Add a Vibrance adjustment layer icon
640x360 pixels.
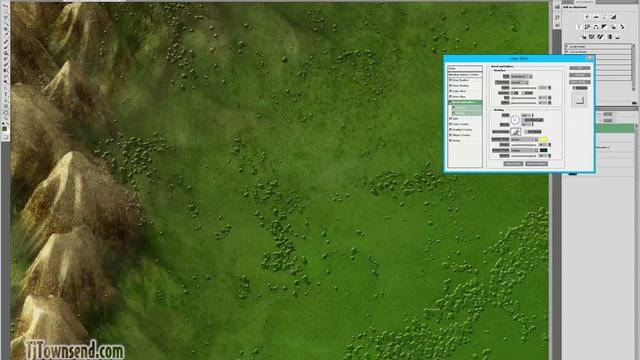pyautogui.click(x=579, y=27)
